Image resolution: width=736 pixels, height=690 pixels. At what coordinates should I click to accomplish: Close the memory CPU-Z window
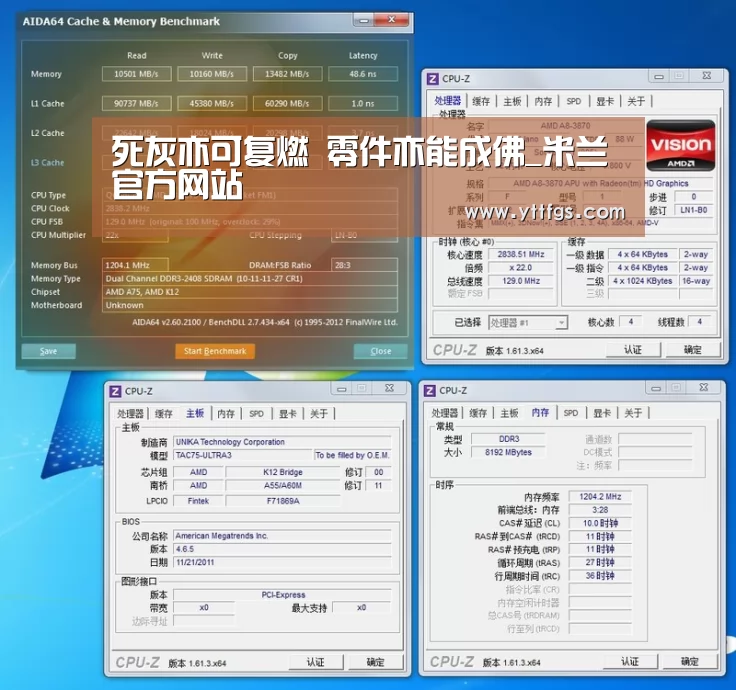click(x=704, y=387)
